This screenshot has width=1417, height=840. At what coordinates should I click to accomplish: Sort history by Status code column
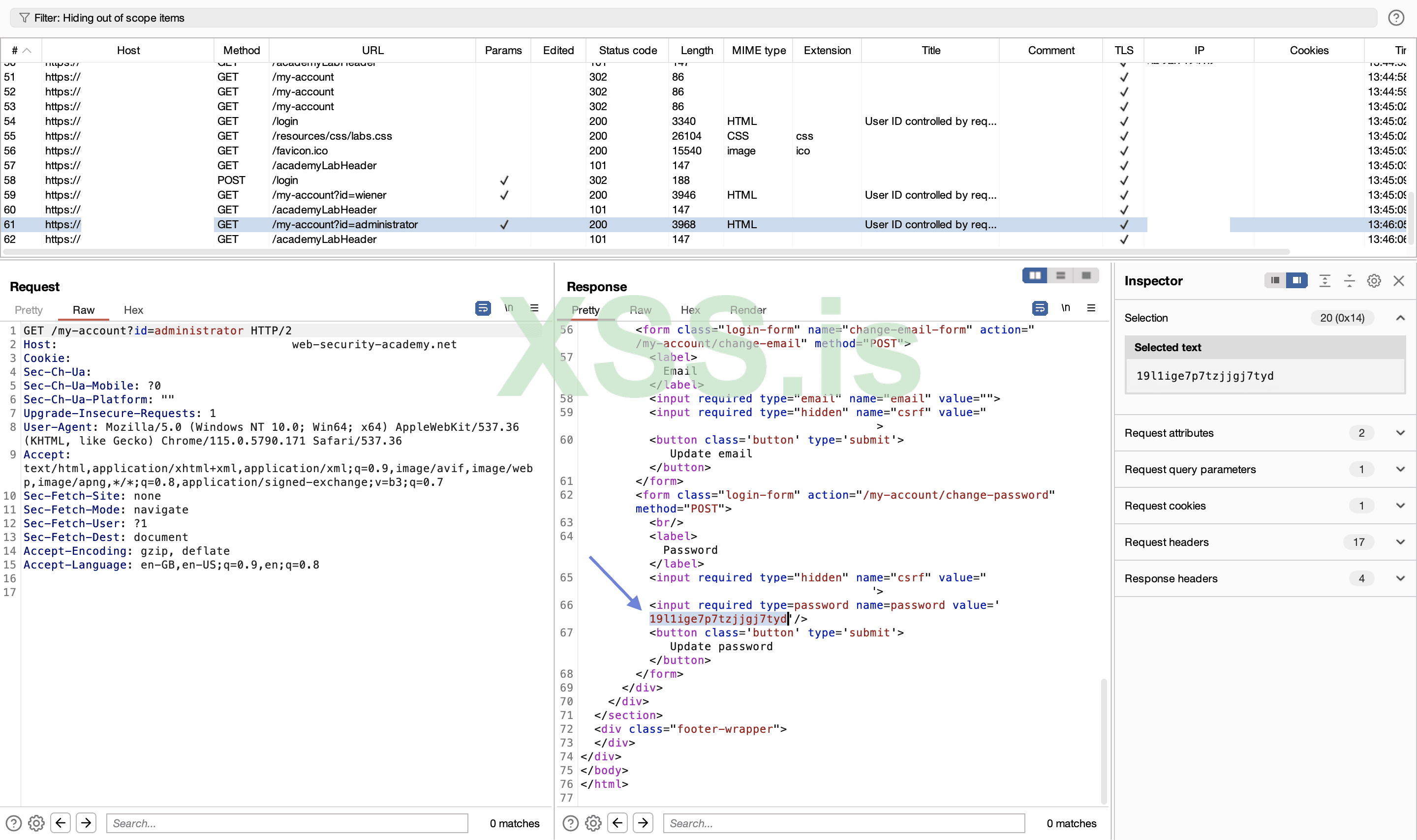point(627,50)
